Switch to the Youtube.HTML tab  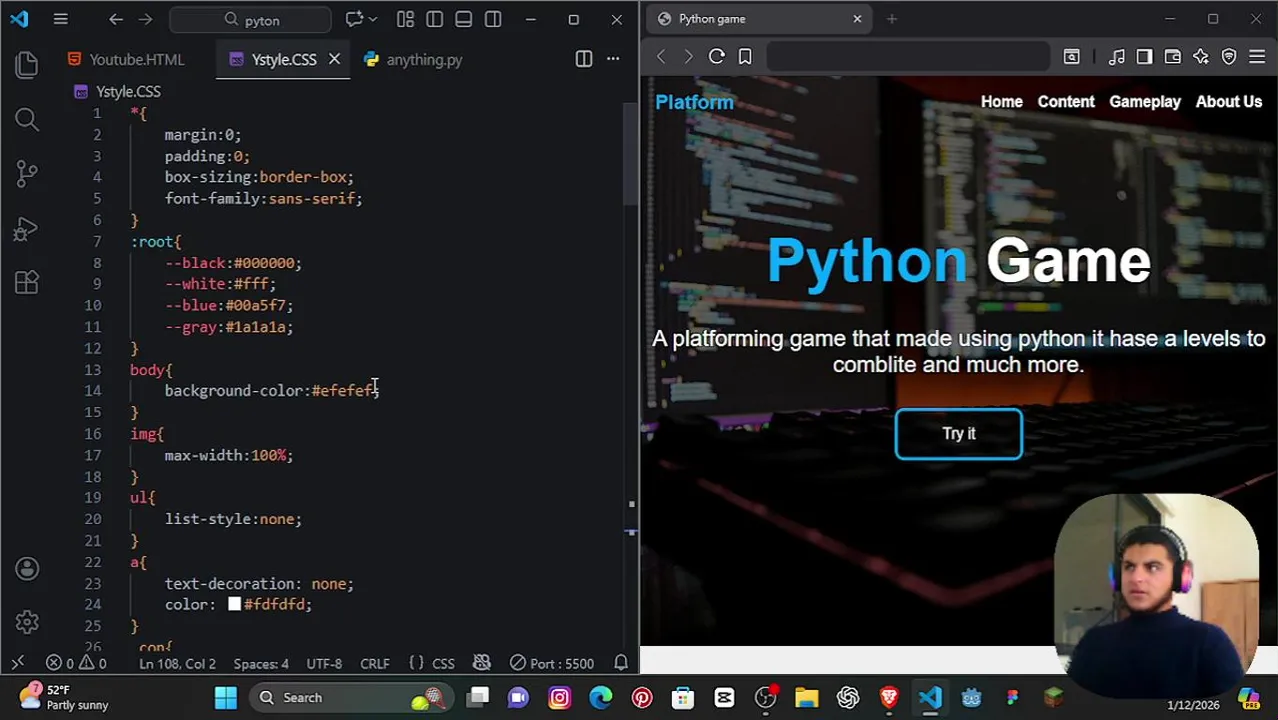pos(126,59)
